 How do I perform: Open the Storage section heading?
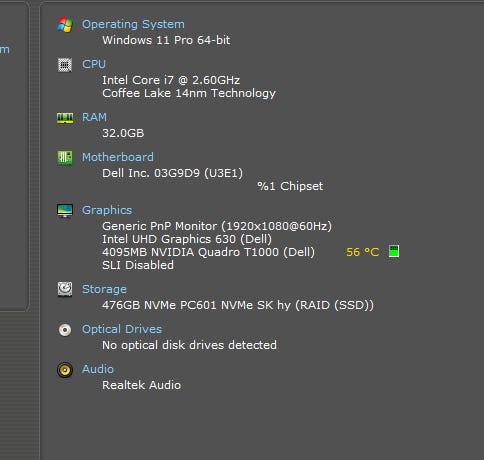tap(104, 289)
